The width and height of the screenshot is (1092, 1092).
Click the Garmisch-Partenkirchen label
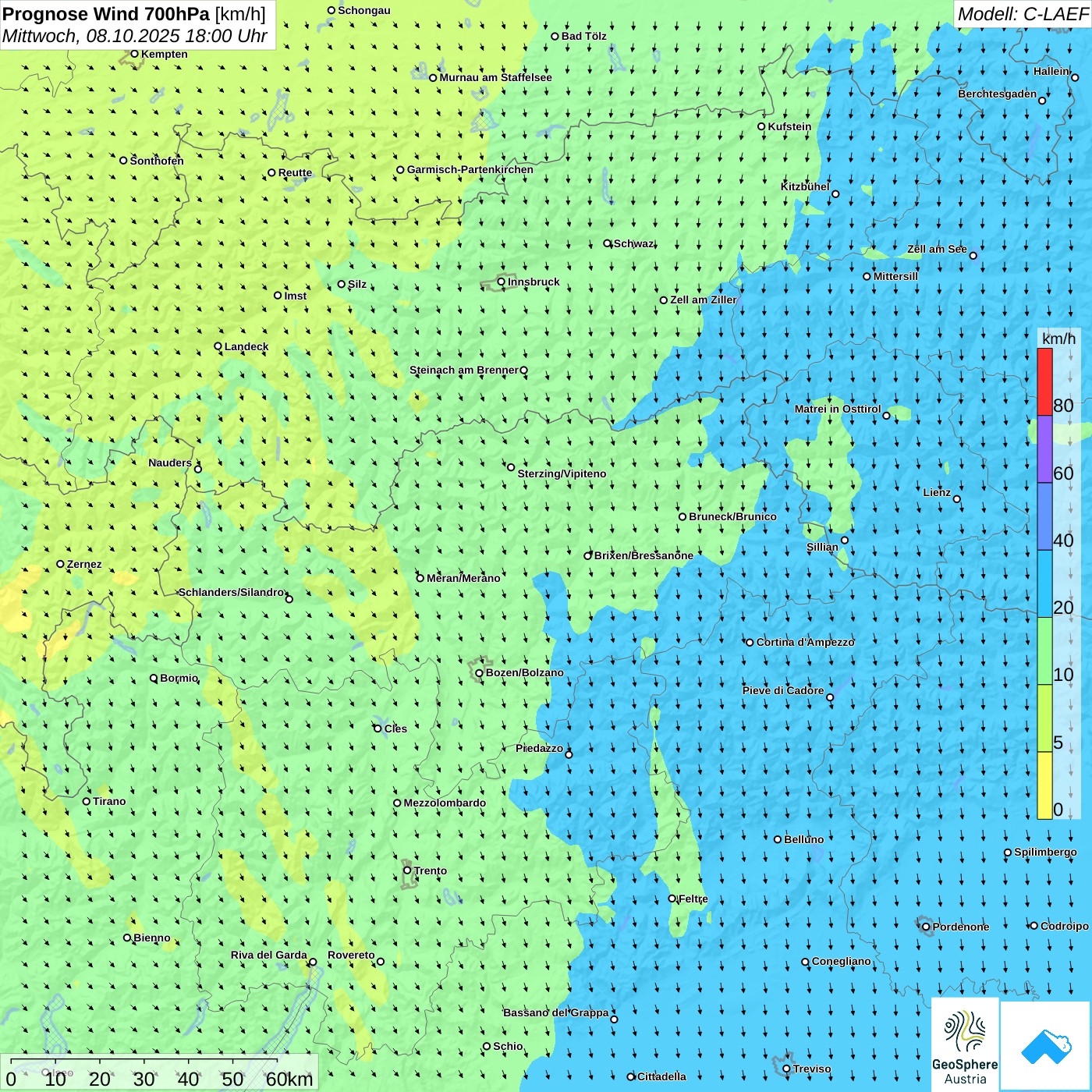pyautogui.click(x=470, y=169)
